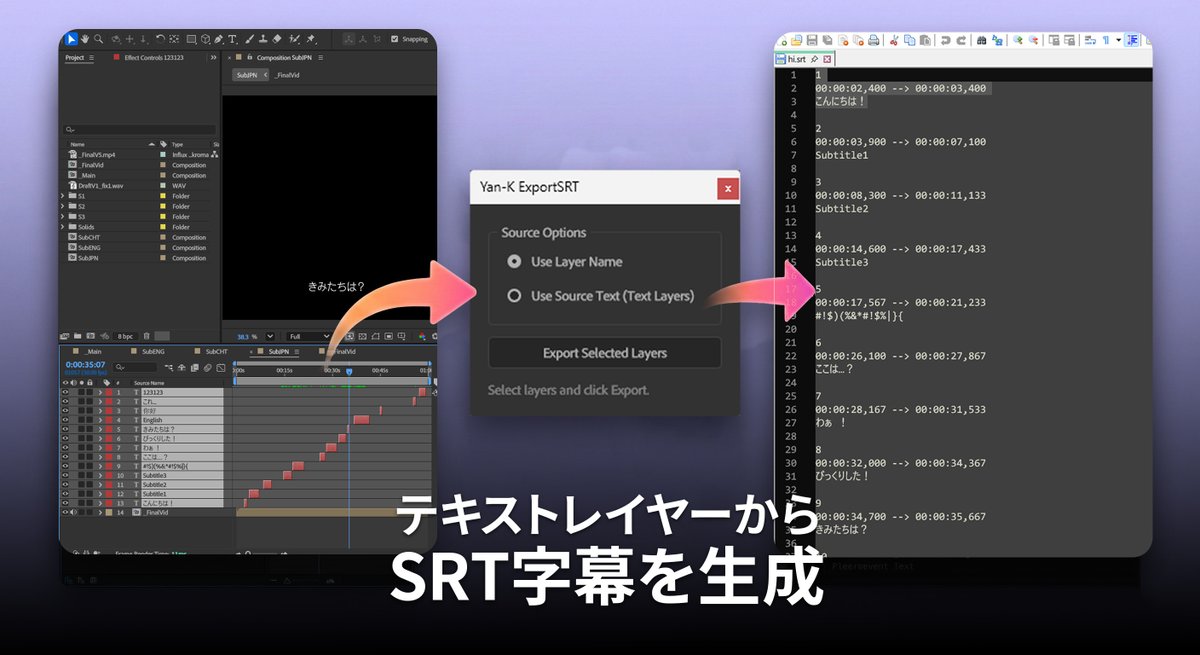Click yellow label swatch of S1 folder
Image resolution: width=1200 pixels, height=655 pixels.
pyautogui.click(x=163, y=196)
